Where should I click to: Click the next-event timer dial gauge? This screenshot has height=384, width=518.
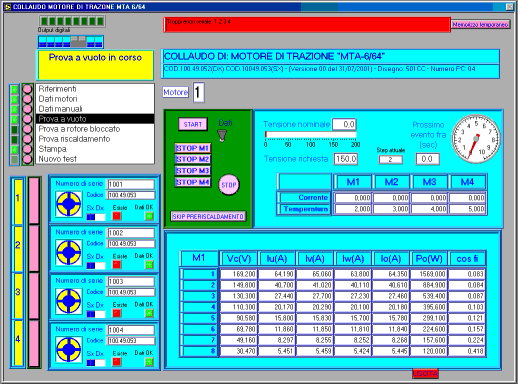[x=476, y=139]
